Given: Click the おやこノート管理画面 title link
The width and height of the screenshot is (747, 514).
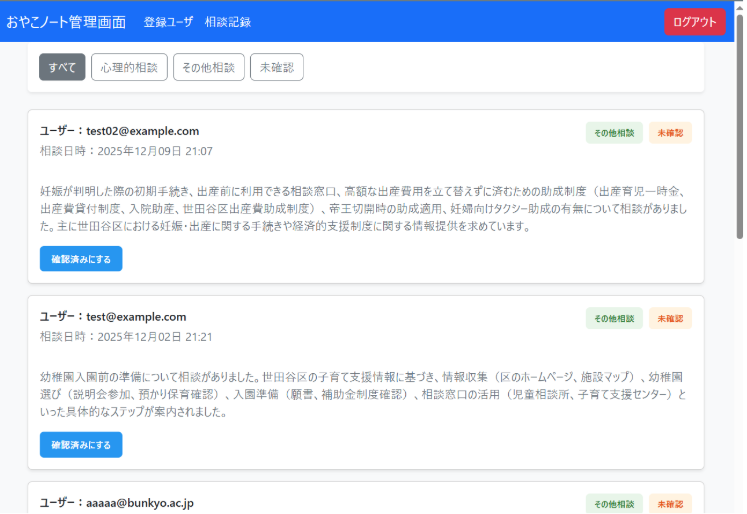Looking at the screenshot, I should pyautogui.click(x=66, y=22).
